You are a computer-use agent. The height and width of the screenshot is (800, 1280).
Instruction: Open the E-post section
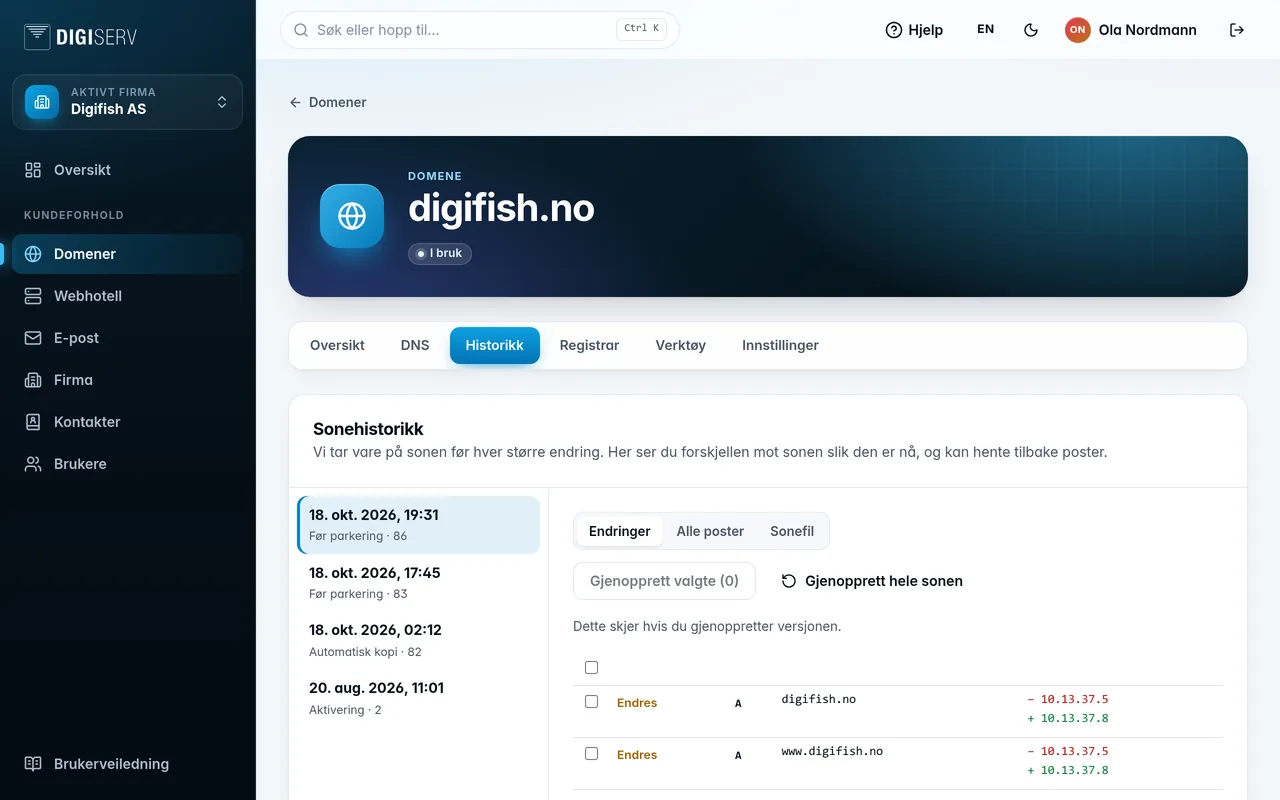click(127, 338)
